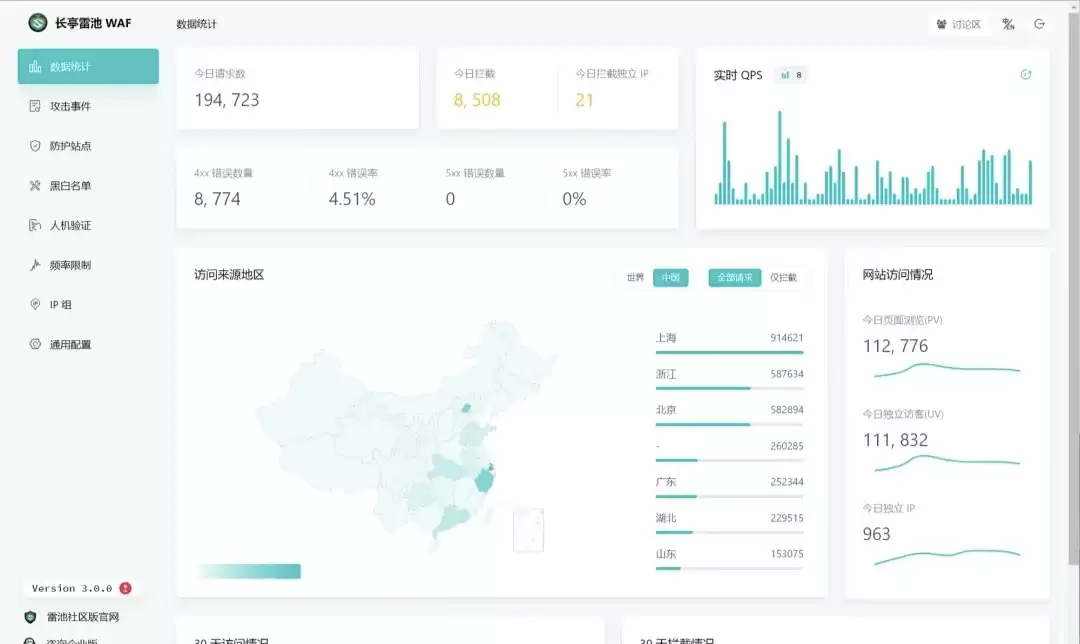1080x644 pixels.
Task: Click the 攻击事件 document icon in the sidebar
Action: (35, 106)
